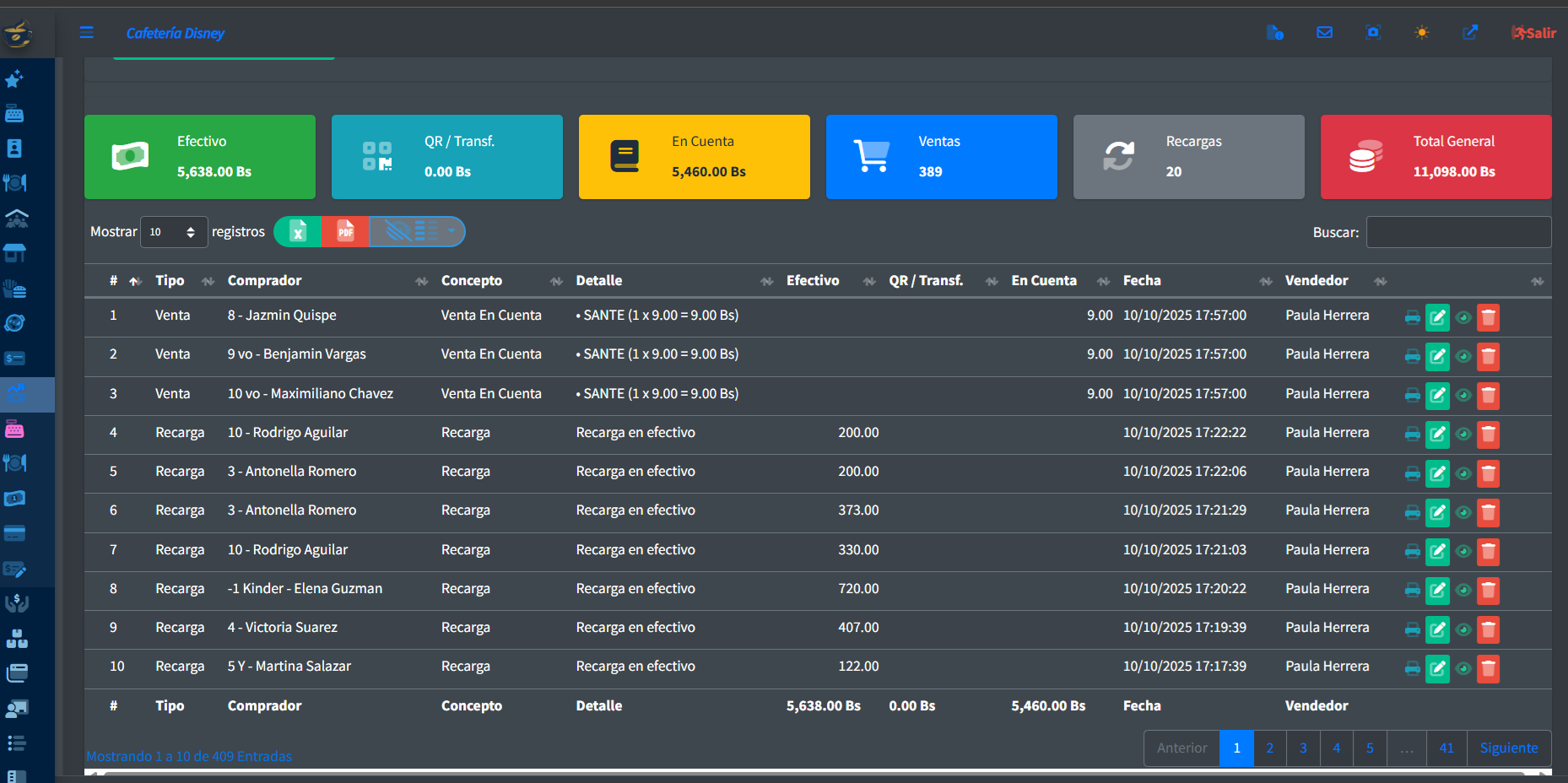The width and height of the screenshot is (1568, 783).
Task: Export the table as PDF
Action: (x=345, y=231)
